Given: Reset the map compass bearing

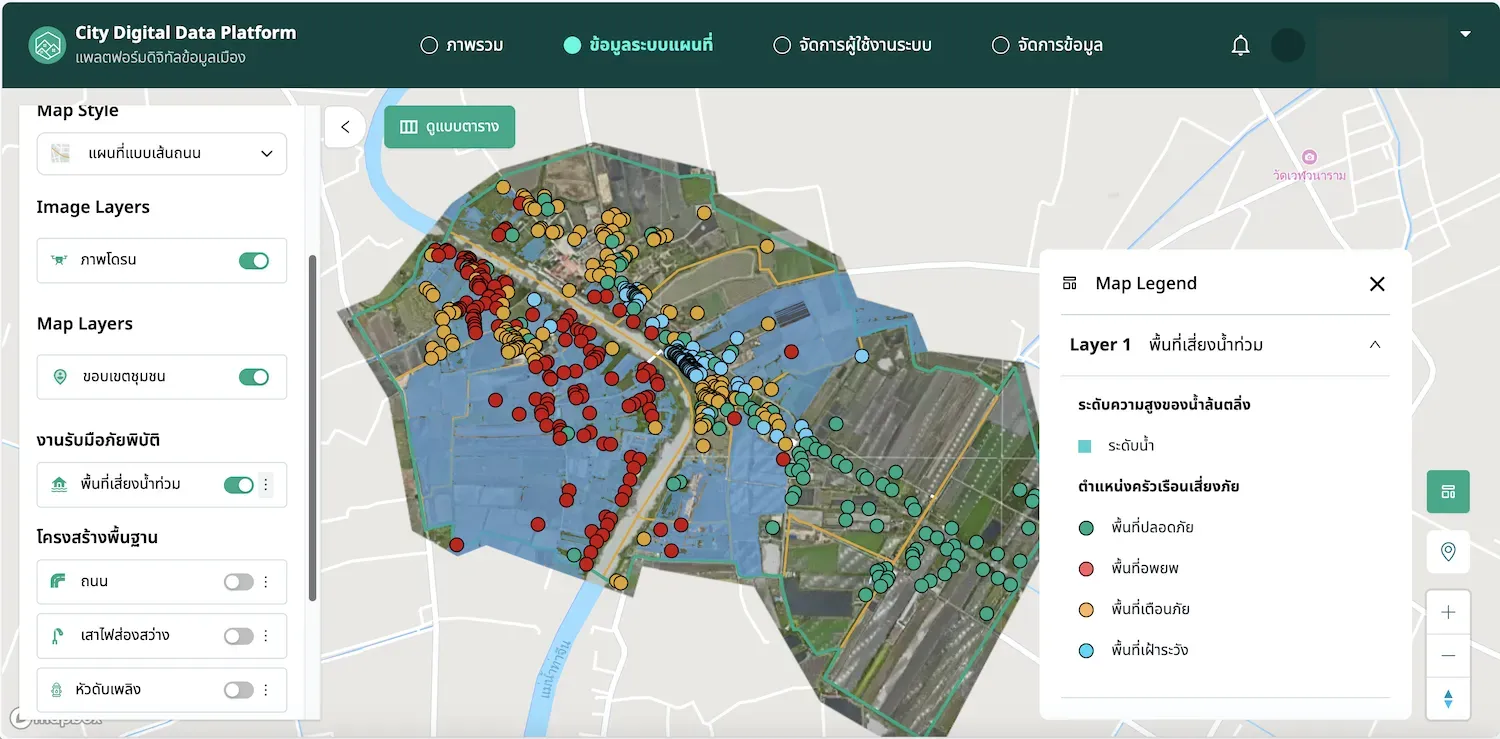Looking at the screenshot, I should [x=1448, y=699].
